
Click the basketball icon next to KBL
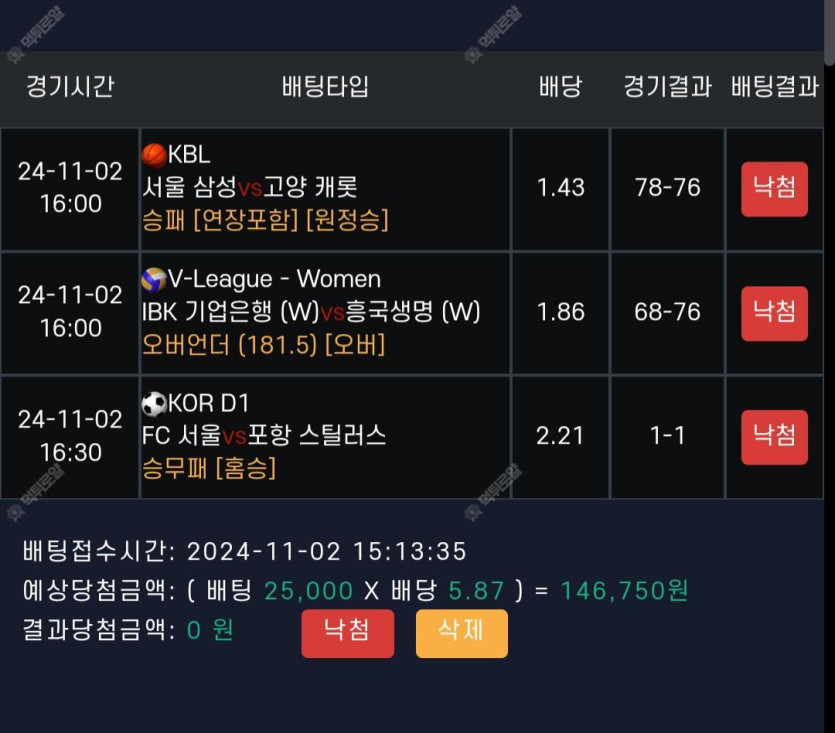pyautogui.click(x=154, y=155)
